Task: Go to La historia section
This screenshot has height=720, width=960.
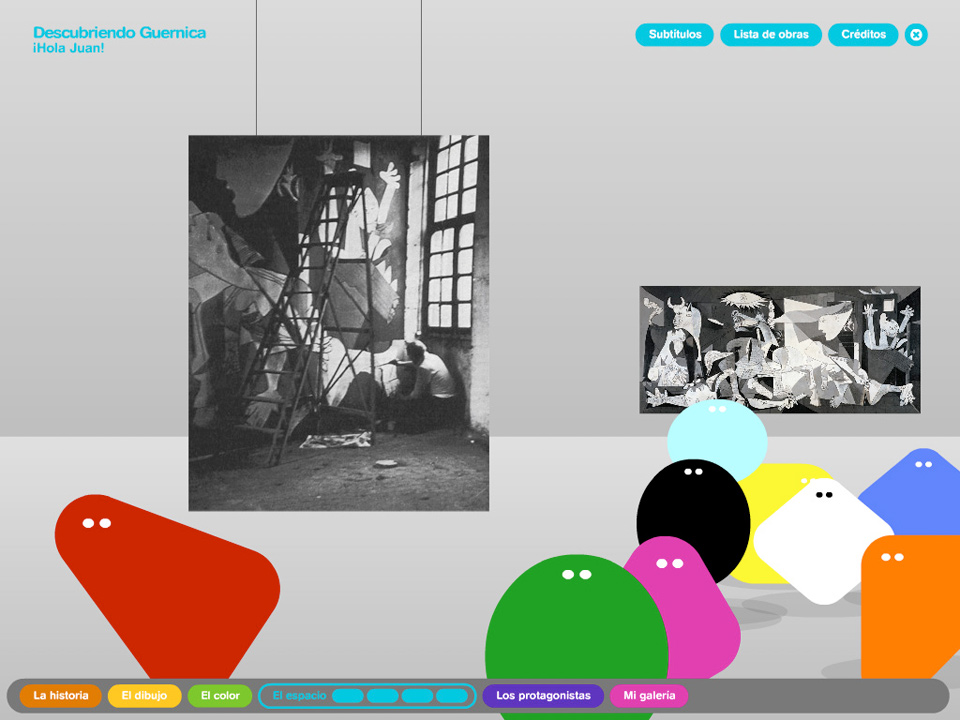Action: pos(61,696)
